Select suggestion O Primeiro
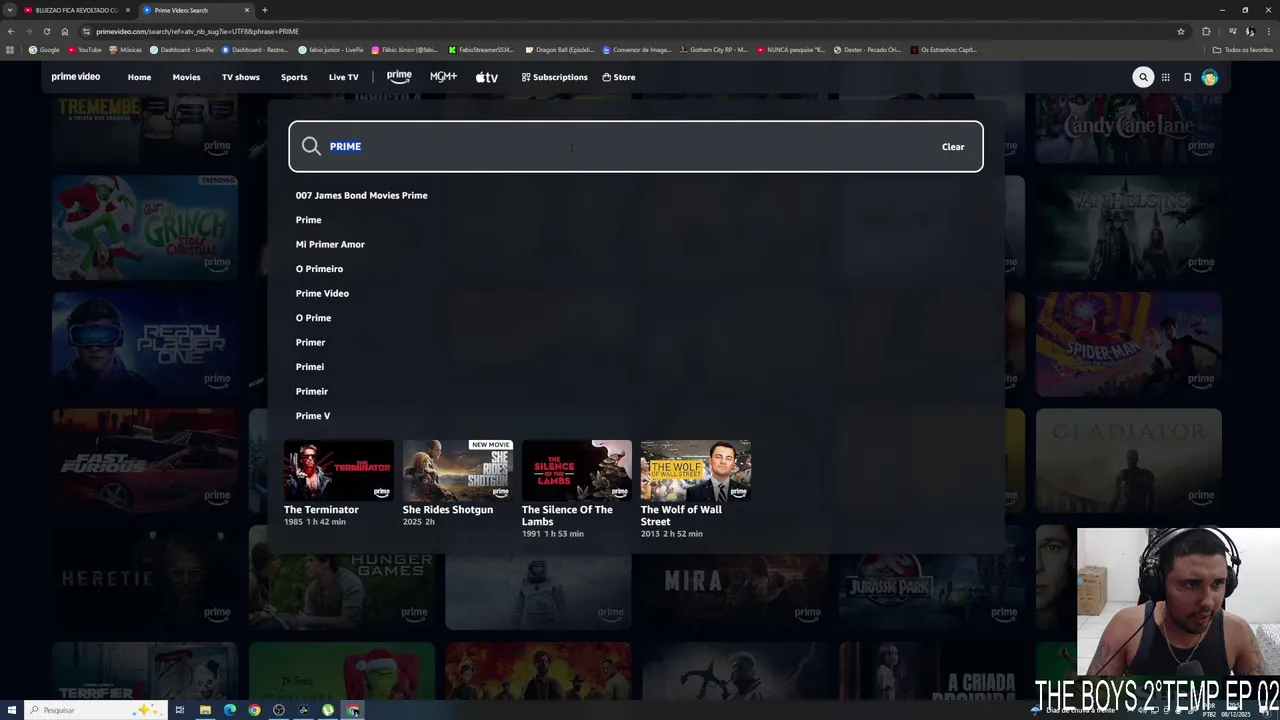Screen dimensions: 1280x720 coord(319,269)
